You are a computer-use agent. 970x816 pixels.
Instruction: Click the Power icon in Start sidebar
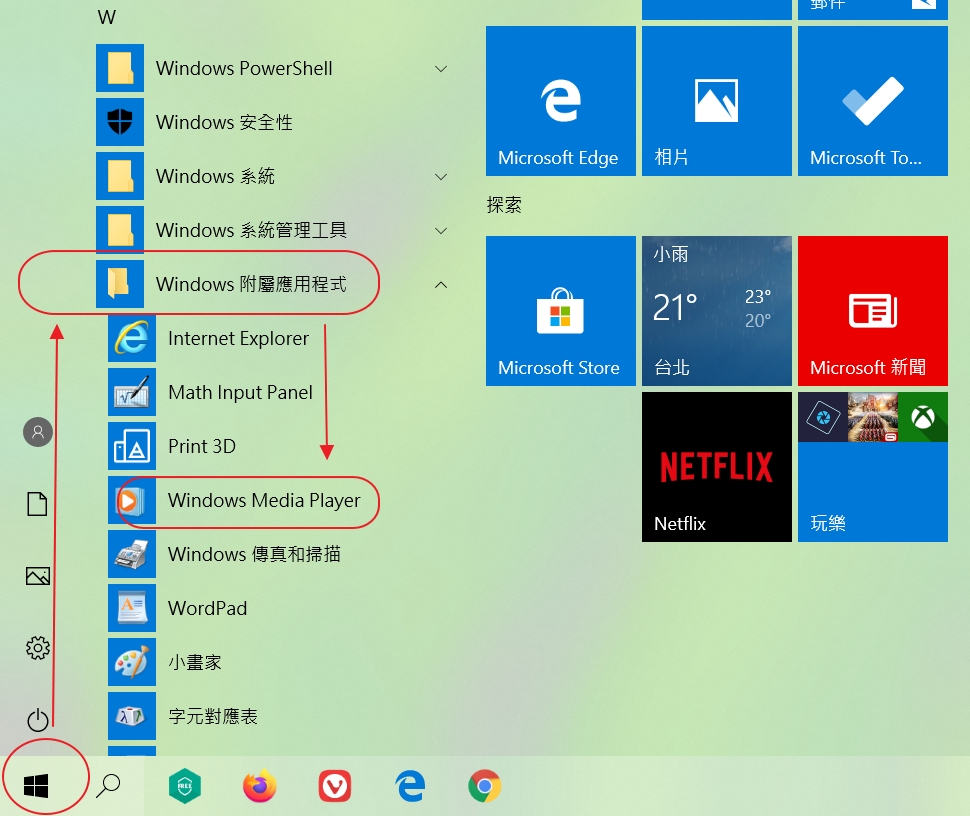tap(38, 719)
